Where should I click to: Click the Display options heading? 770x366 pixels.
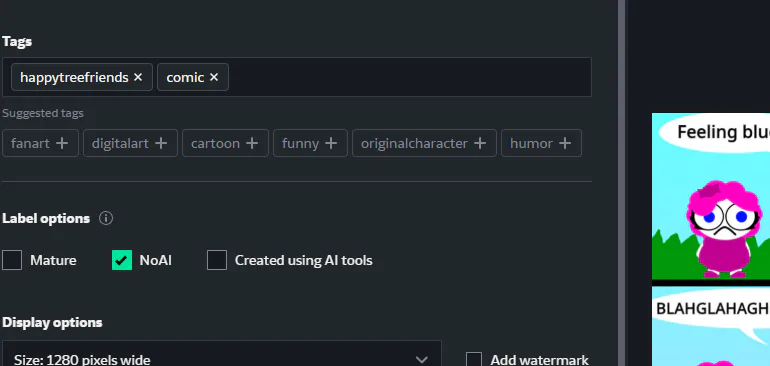[x=52, y=322]
